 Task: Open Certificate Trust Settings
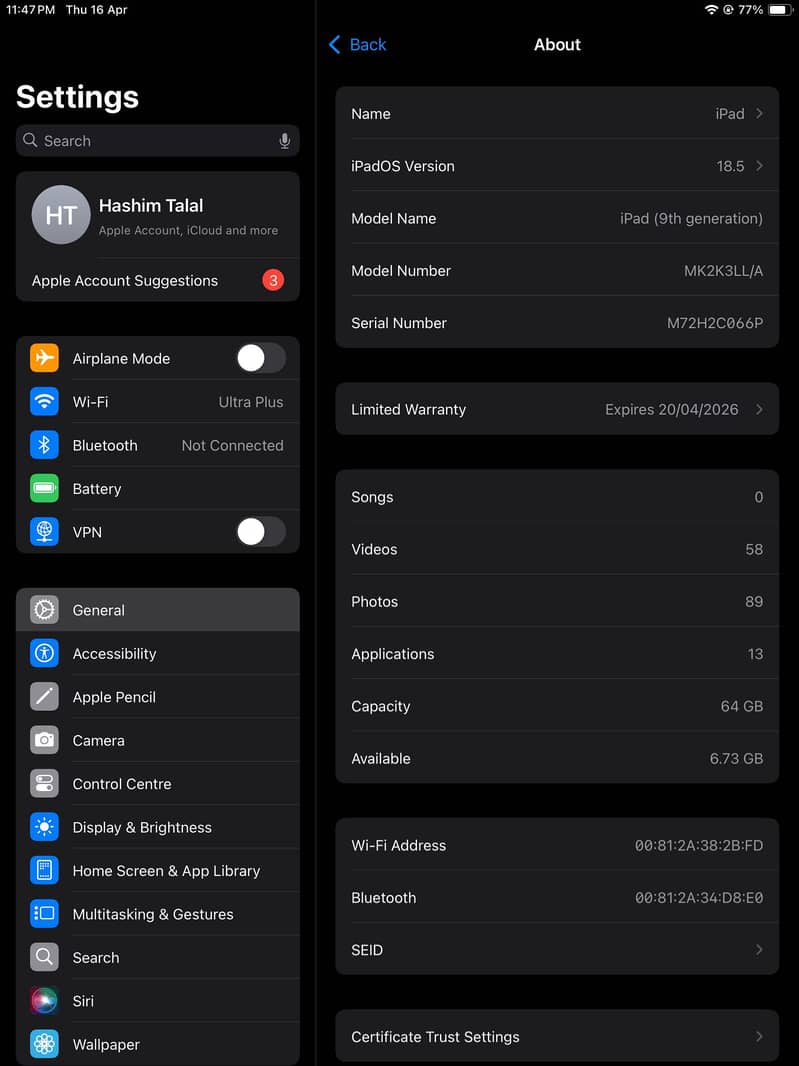(x=557, y=1037)
